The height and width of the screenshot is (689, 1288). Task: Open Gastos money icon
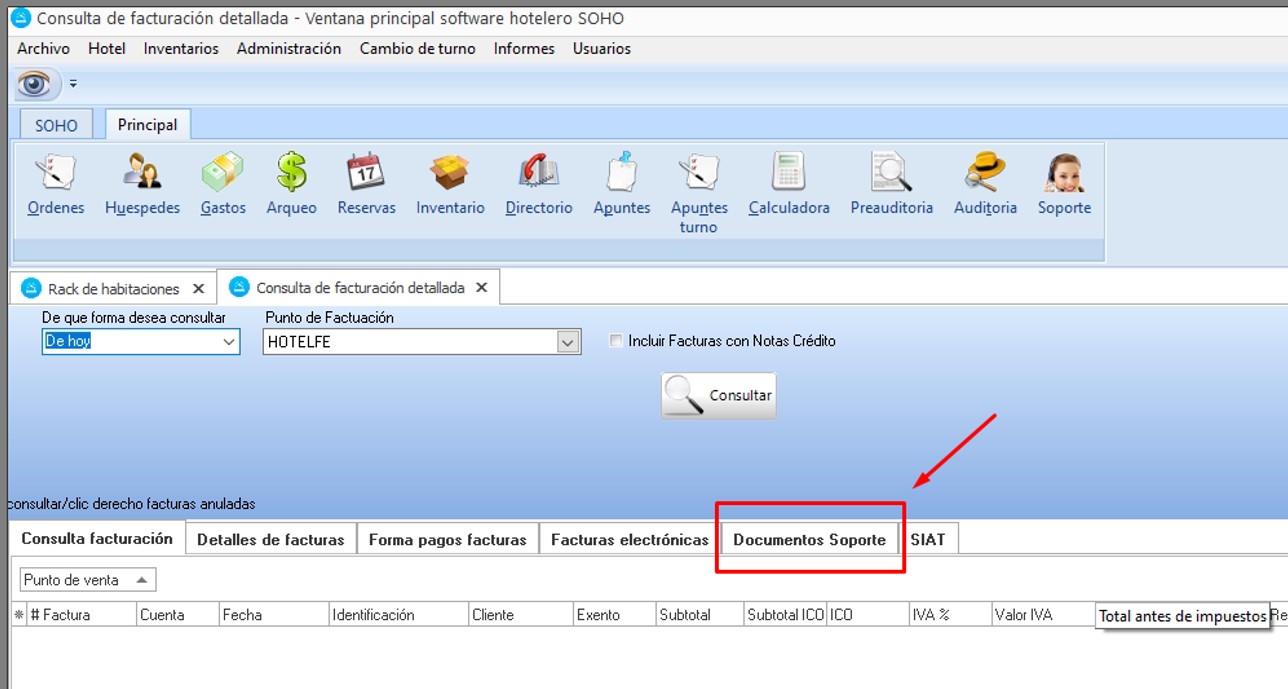click(222, 173)
